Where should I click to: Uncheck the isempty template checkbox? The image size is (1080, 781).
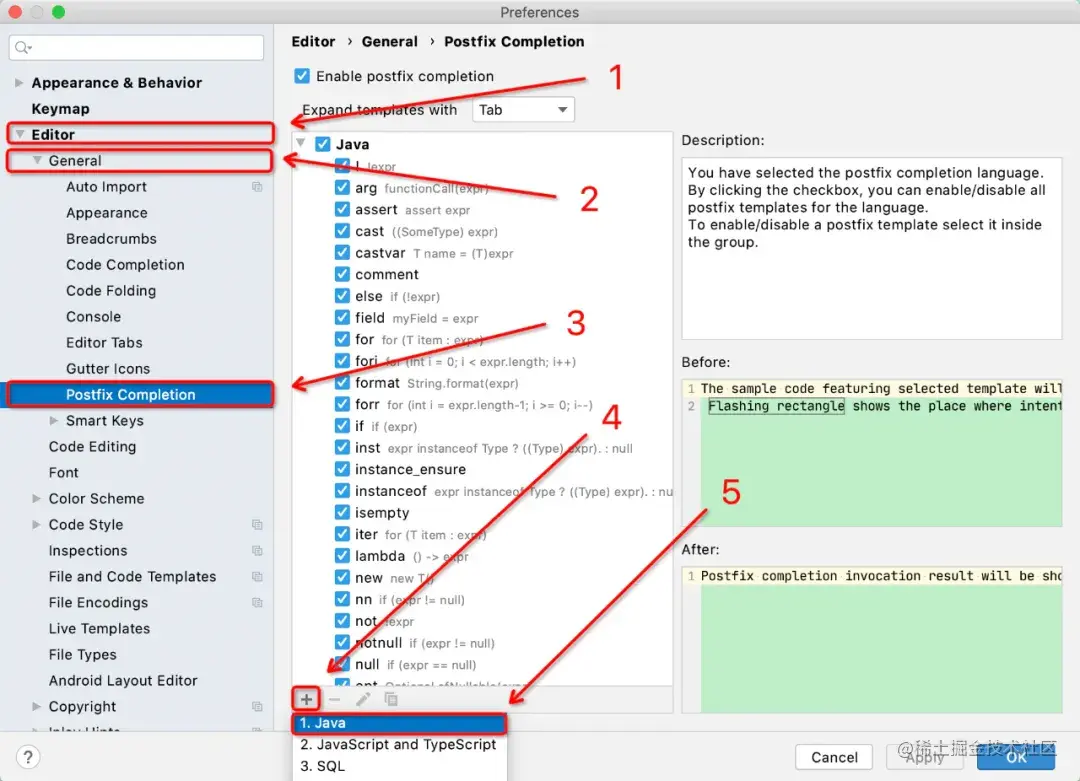(342, 512)
